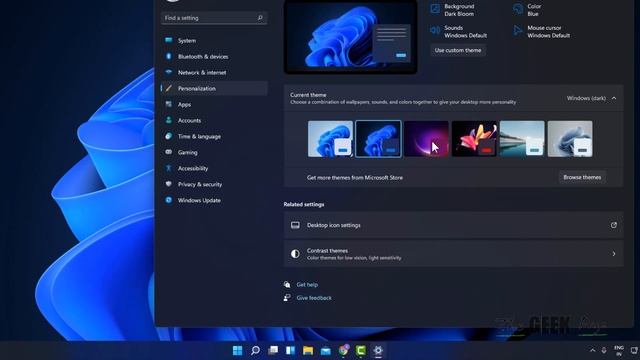Screen dimensions: 640x360
Task: Open Camtasia green app on taskbar
Action: tap(361, 350)
